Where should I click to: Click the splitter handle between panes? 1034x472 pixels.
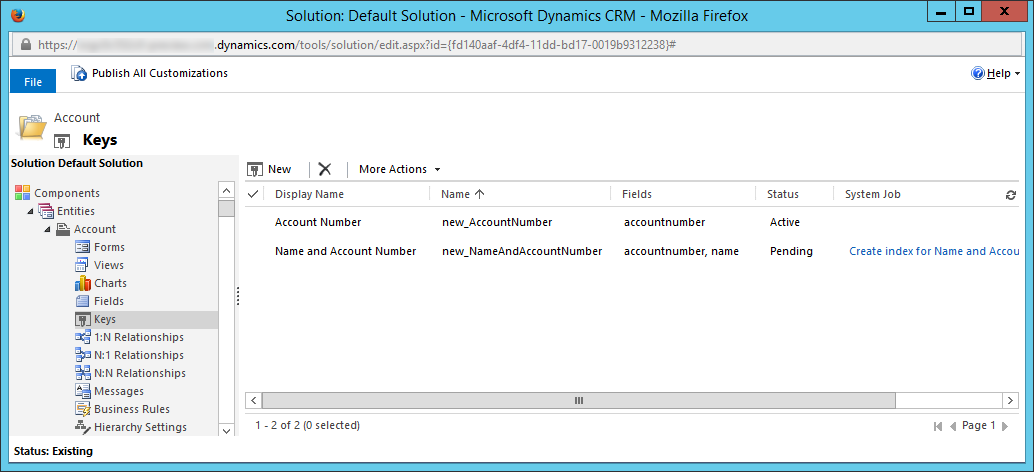[237, 296]
